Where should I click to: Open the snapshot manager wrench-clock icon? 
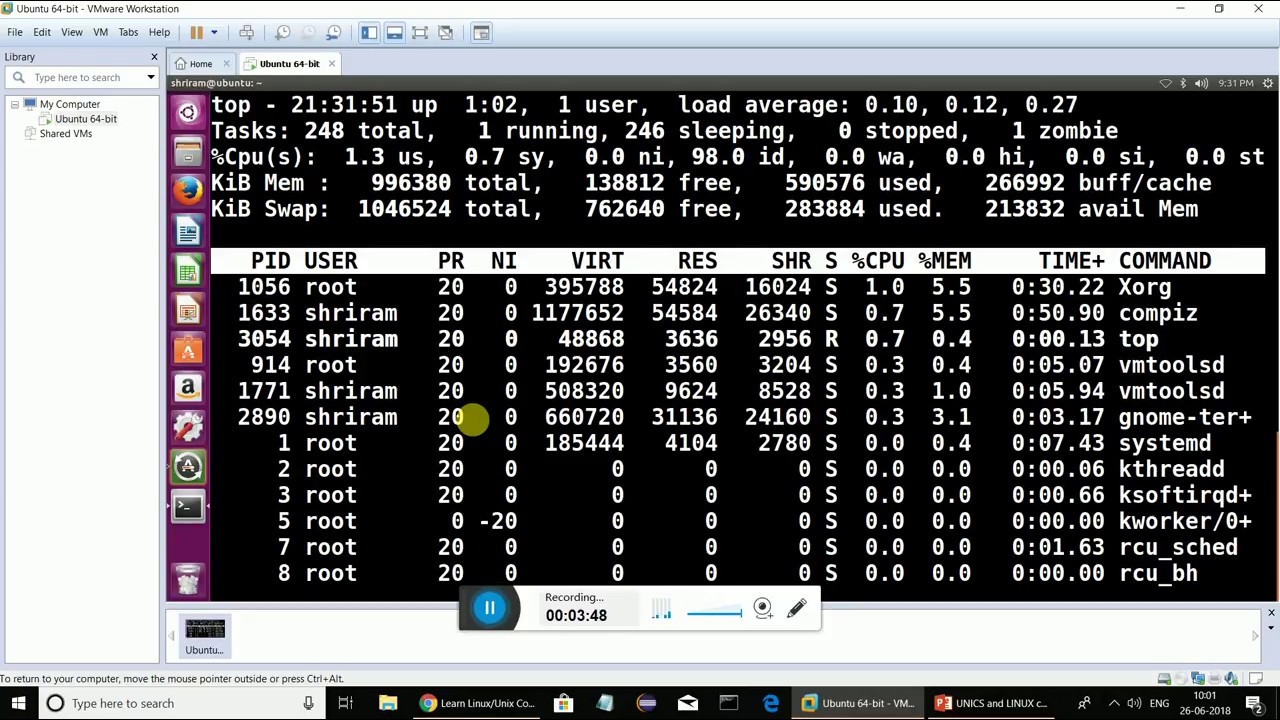coord(334,33)
